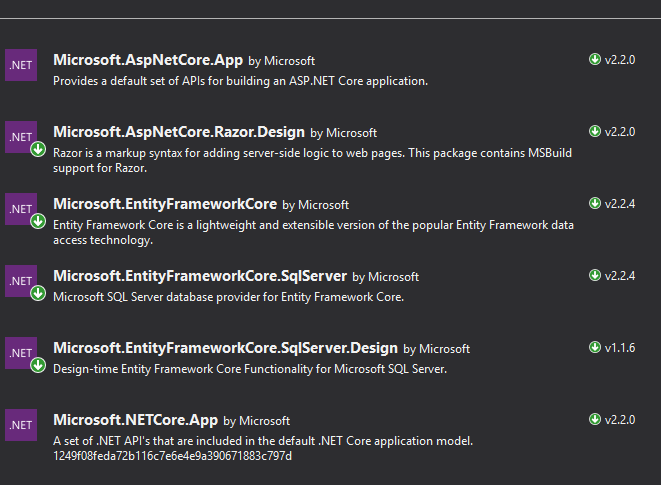This screenshot has width=661, height=485.
Task: Click description 'Design-time Entity Framework Core Functionality'
Action: tap(250, 369)
